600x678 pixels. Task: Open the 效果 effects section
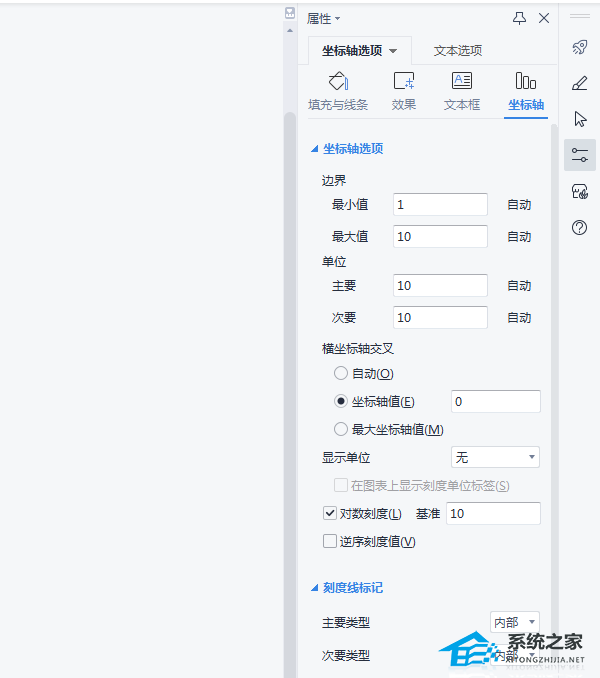404,92
